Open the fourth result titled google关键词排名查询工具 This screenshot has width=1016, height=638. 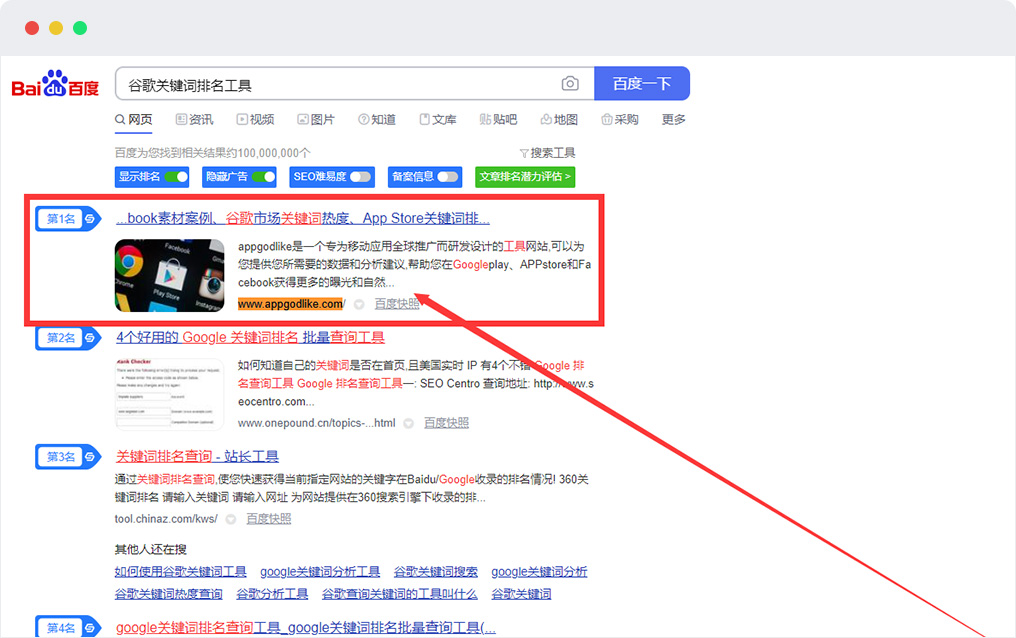(x=306, y=627)
